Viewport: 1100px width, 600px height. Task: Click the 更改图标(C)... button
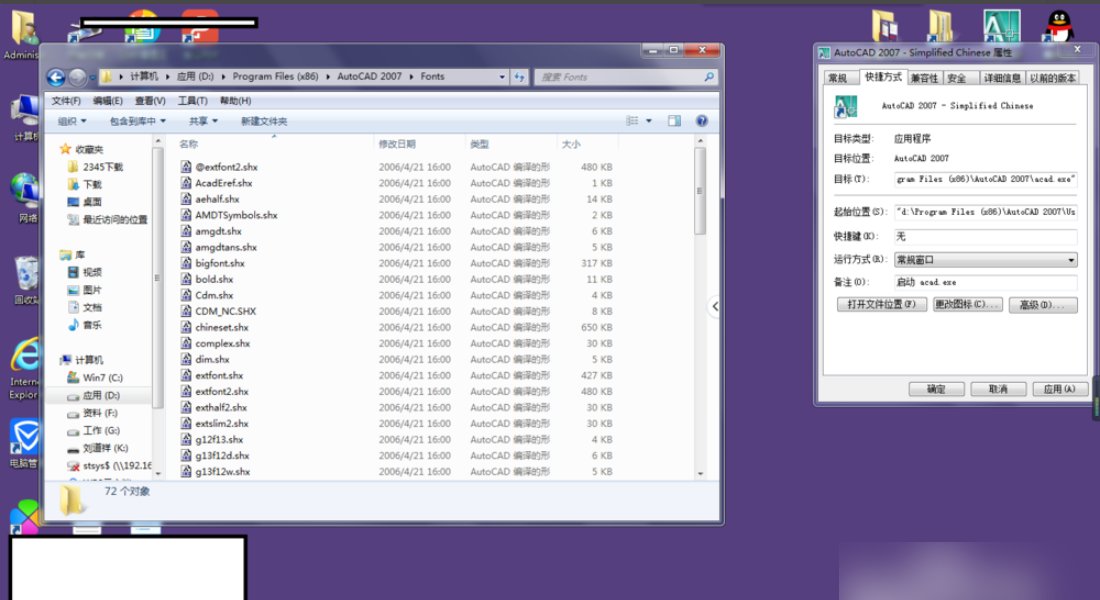967,304
